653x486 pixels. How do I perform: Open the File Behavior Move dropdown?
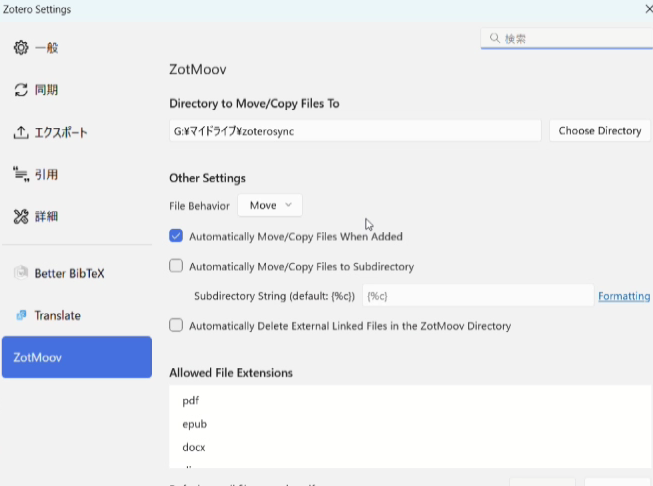point(270,205)
